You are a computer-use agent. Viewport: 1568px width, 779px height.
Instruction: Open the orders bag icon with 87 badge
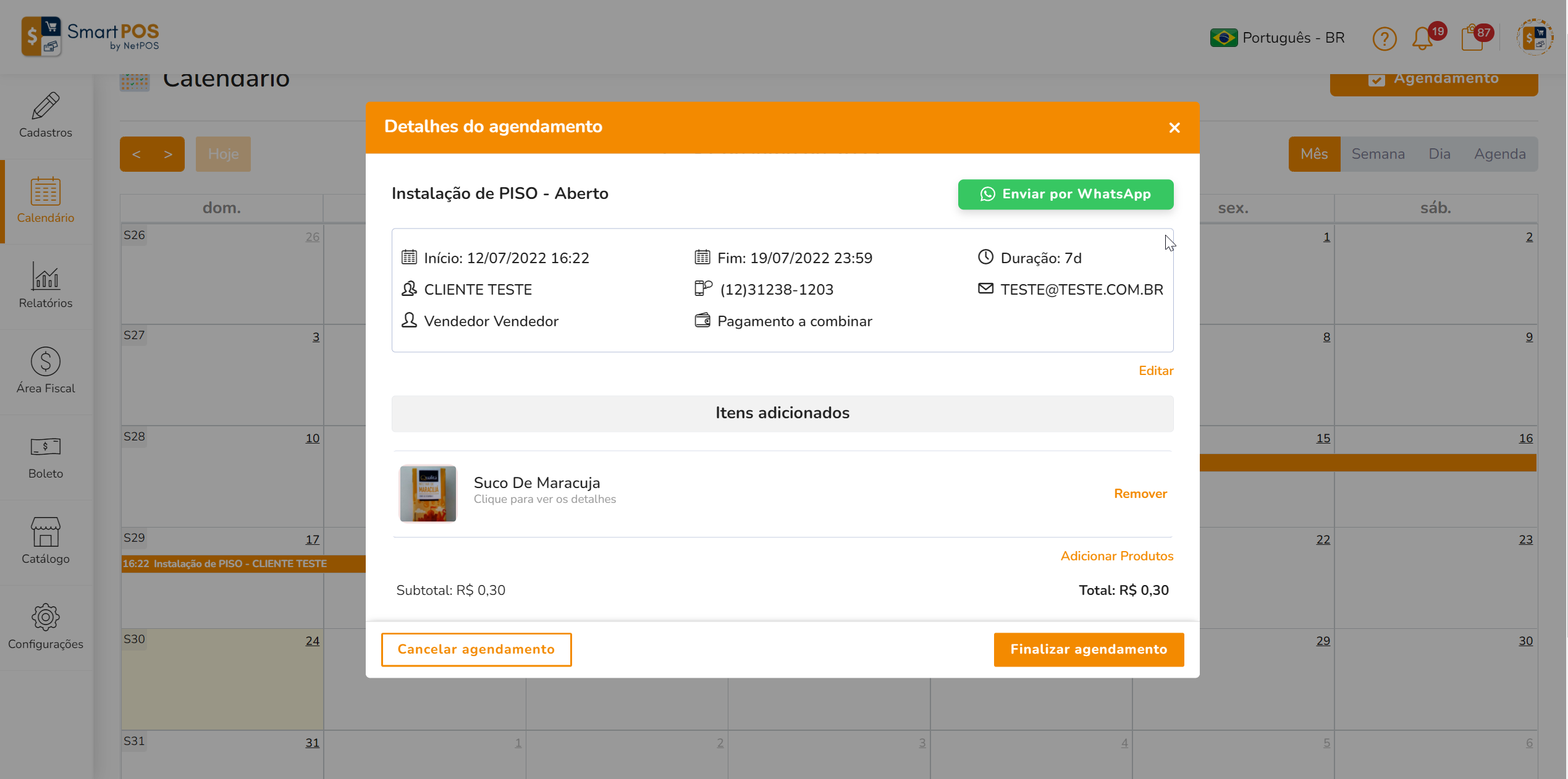click(x=1472, y=38)
